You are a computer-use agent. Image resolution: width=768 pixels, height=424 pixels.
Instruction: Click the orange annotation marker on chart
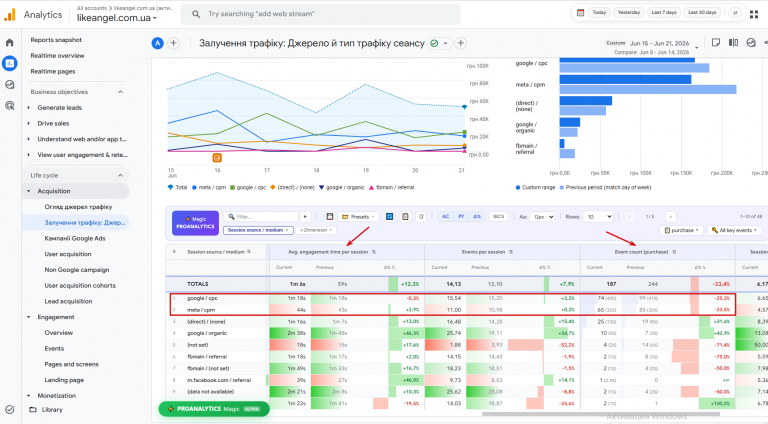[217, 158]
